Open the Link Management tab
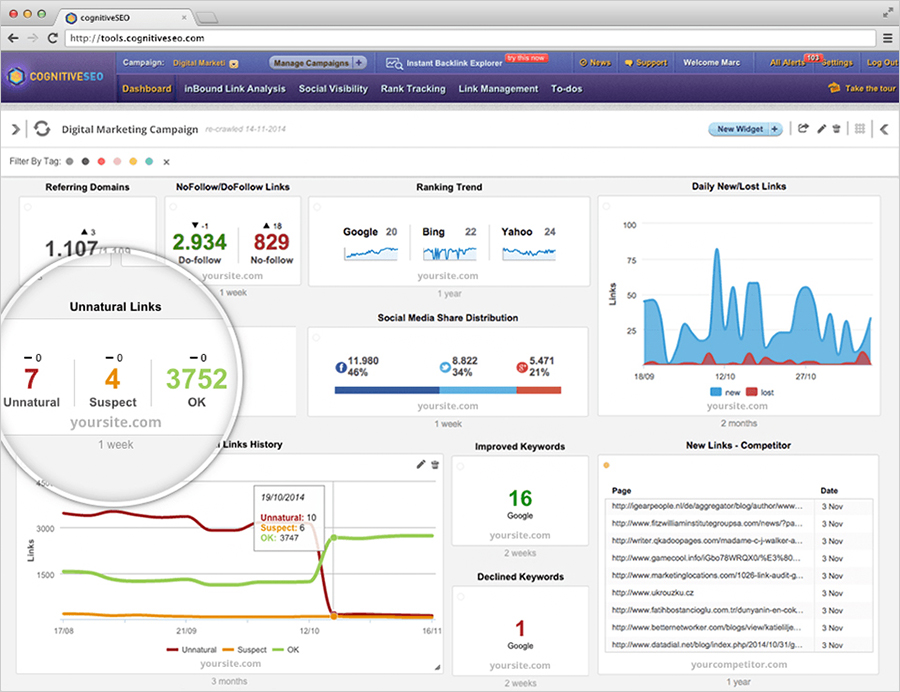The height and width of the screenshot is (692, 900). (x=498, y=88)
